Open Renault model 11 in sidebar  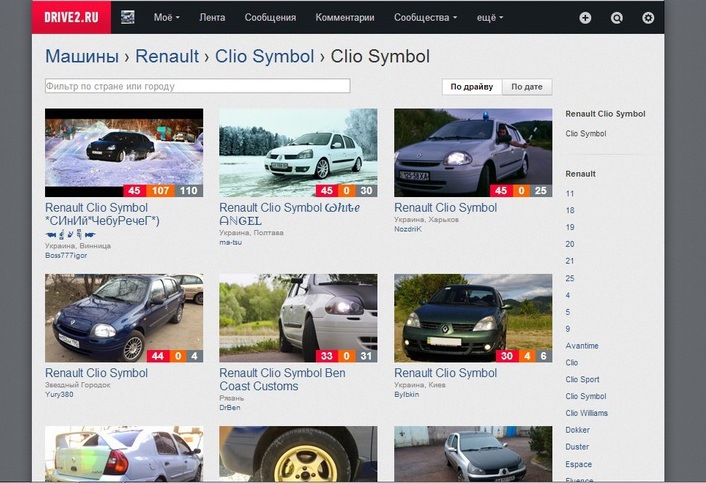(570, 194)
